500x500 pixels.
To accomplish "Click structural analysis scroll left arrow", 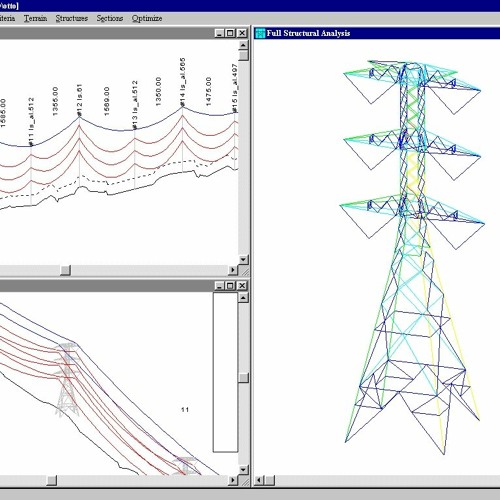I will point(259,480).
